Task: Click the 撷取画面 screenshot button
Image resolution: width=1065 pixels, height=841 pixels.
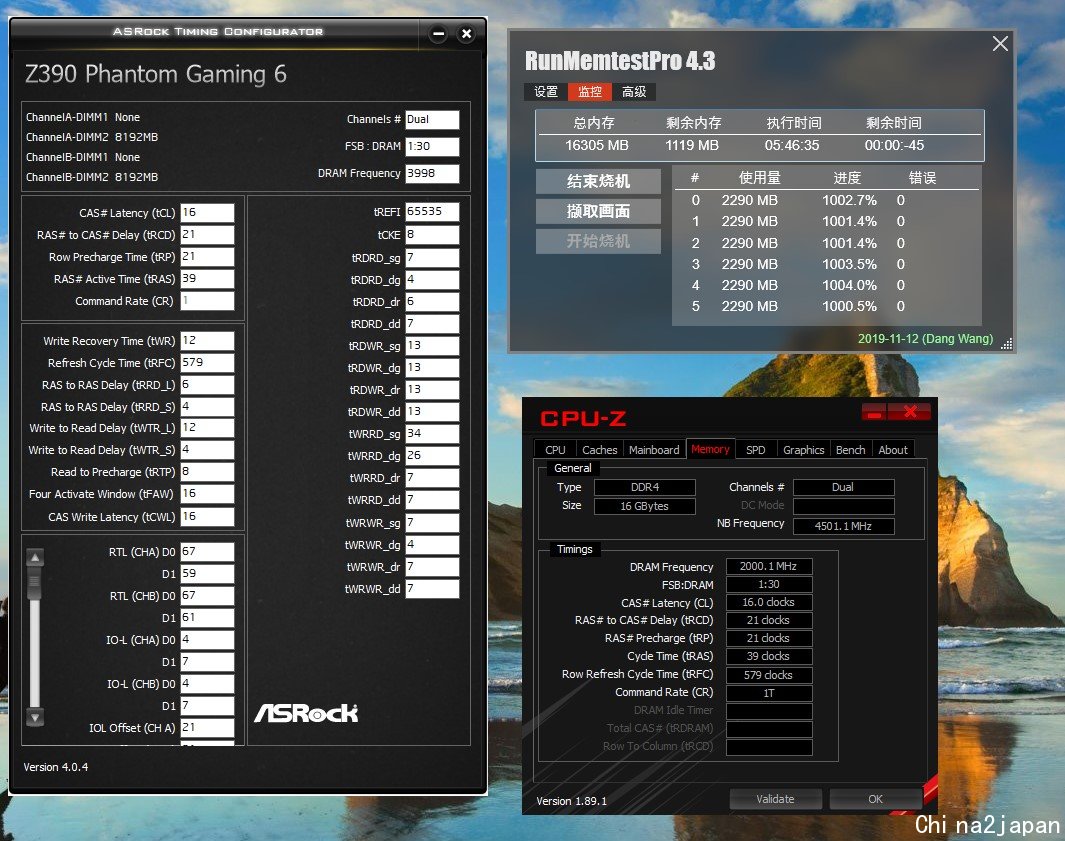Action: coord(598,211)
